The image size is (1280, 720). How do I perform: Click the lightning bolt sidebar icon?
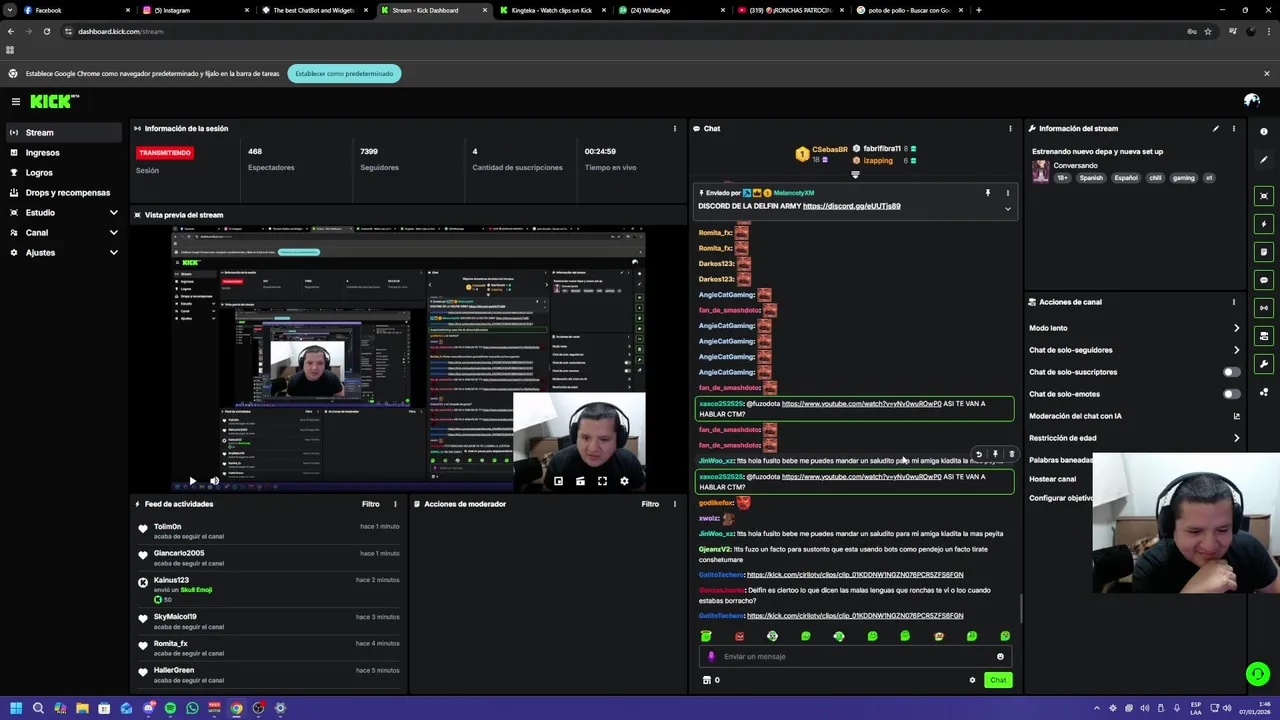[1264, 224]
